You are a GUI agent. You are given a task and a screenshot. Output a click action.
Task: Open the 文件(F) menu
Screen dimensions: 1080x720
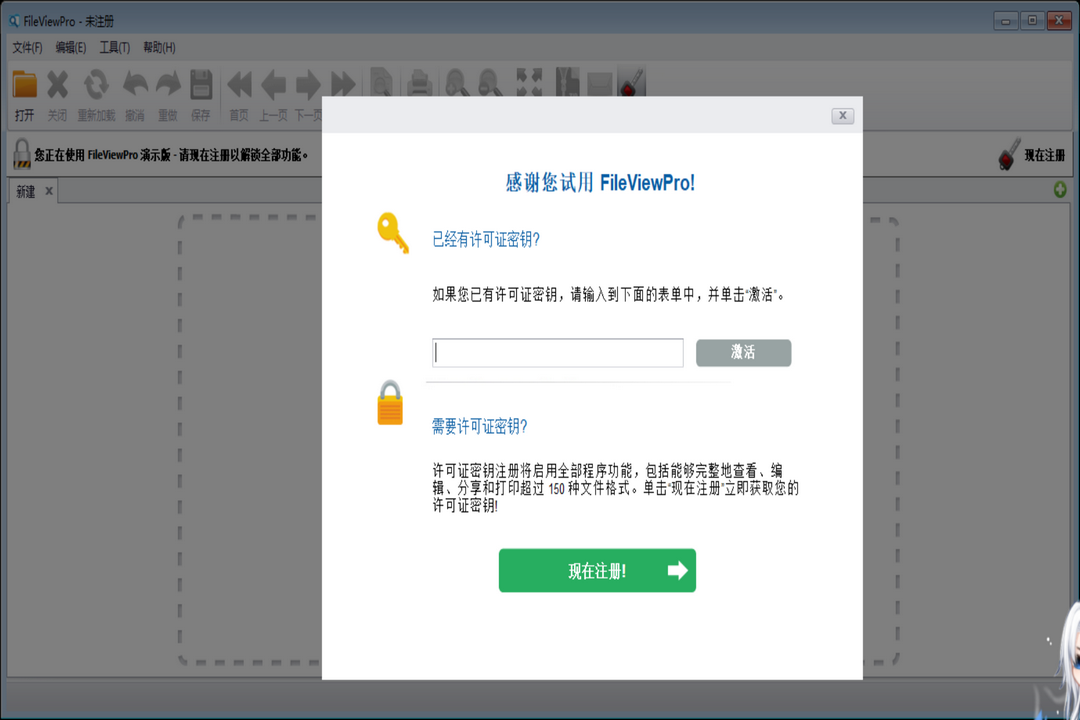click(25, 46)
